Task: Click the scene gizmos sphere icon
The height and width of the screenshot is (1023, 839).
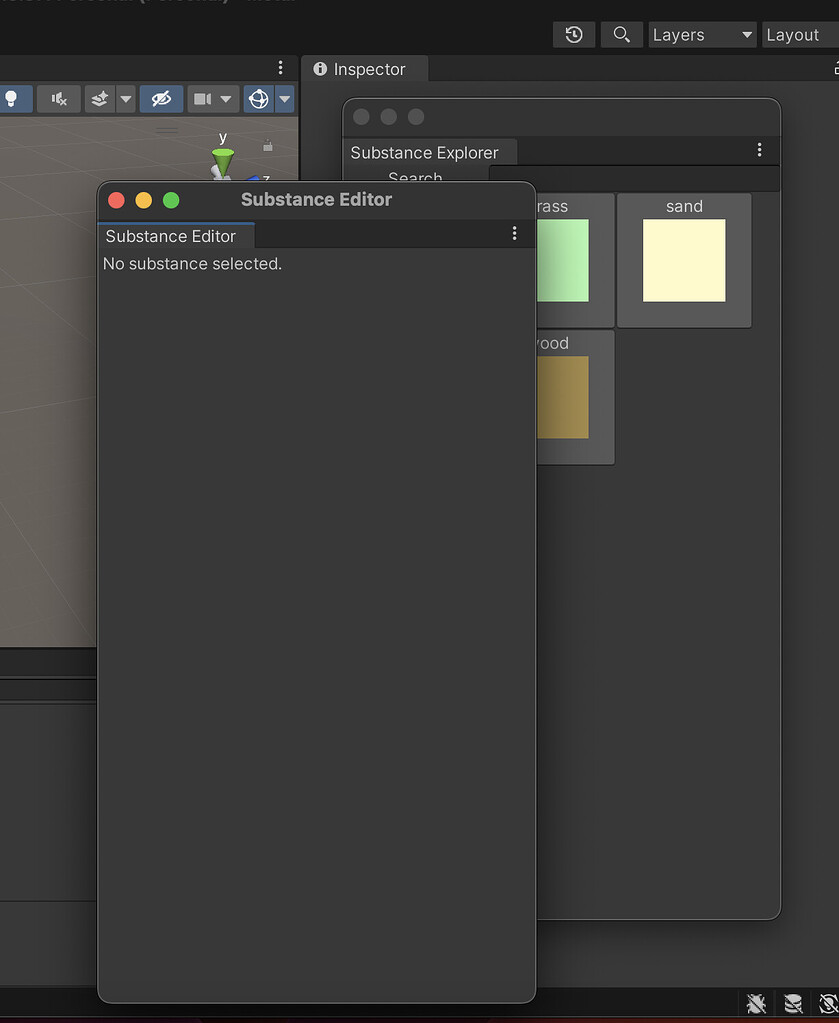Action: (x=258, y=98)
